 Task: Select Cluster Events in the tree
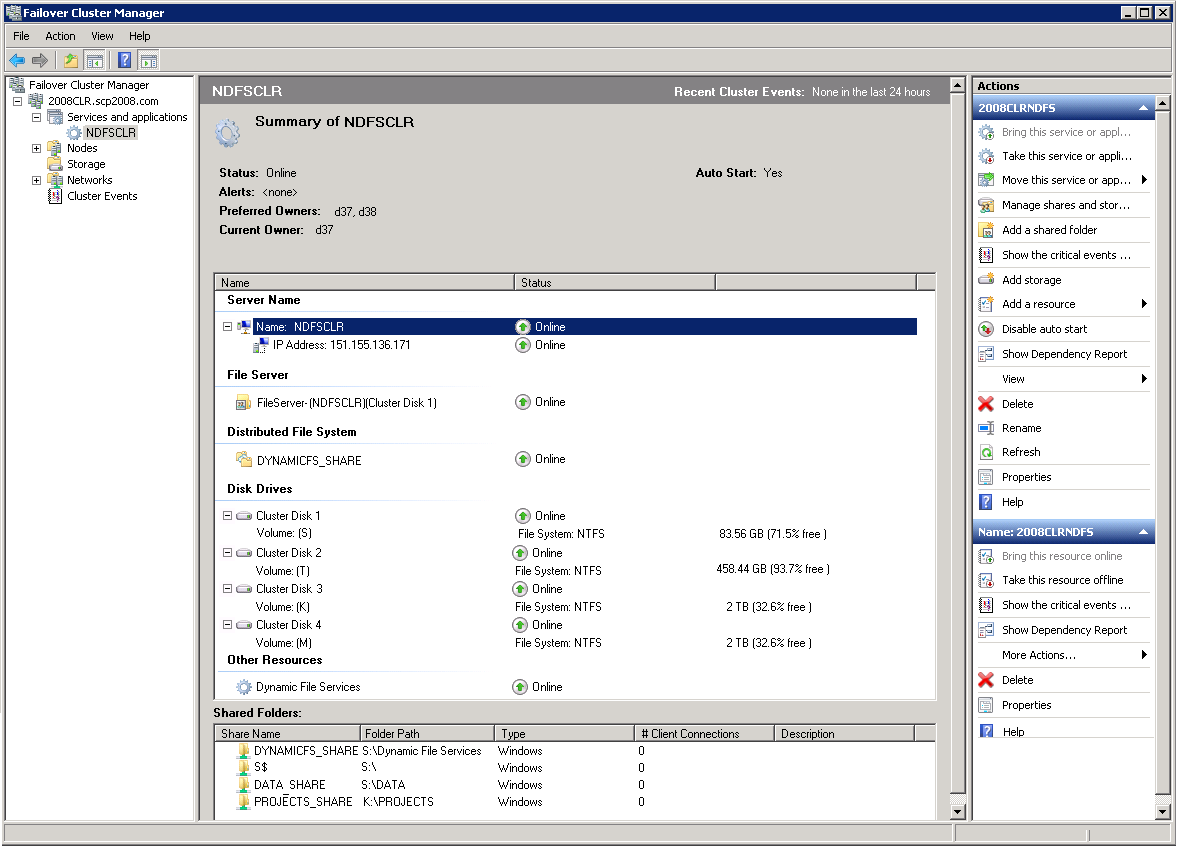click(102, 196)
